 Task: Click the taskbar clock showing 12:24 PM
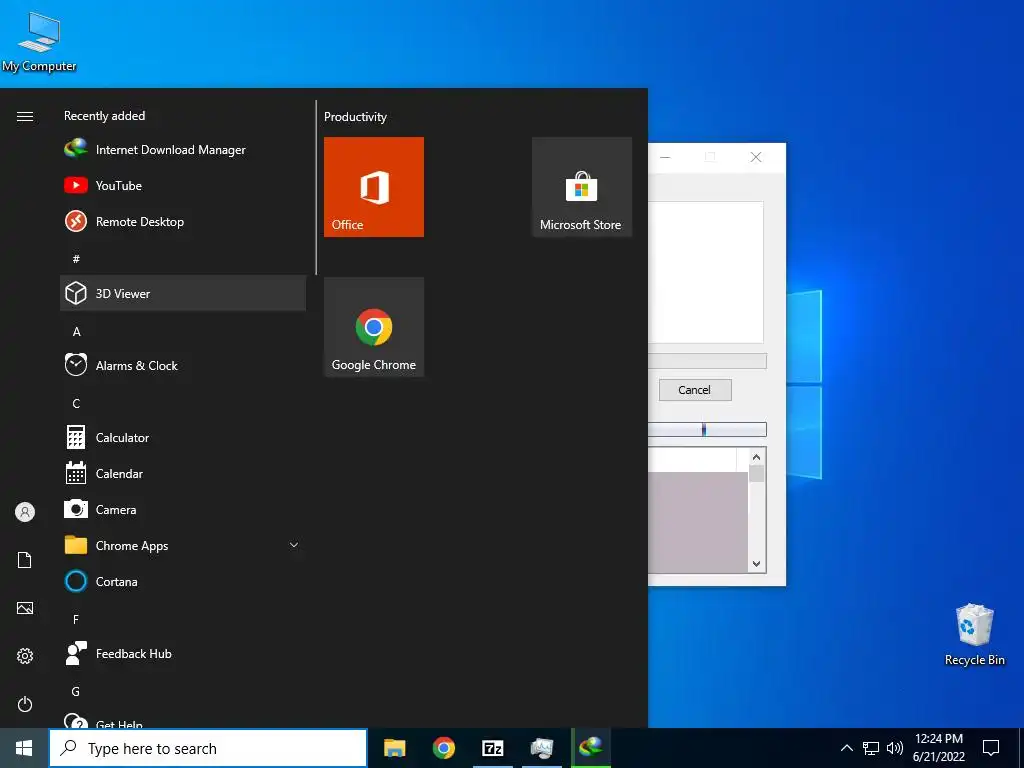tap(938, 748)
